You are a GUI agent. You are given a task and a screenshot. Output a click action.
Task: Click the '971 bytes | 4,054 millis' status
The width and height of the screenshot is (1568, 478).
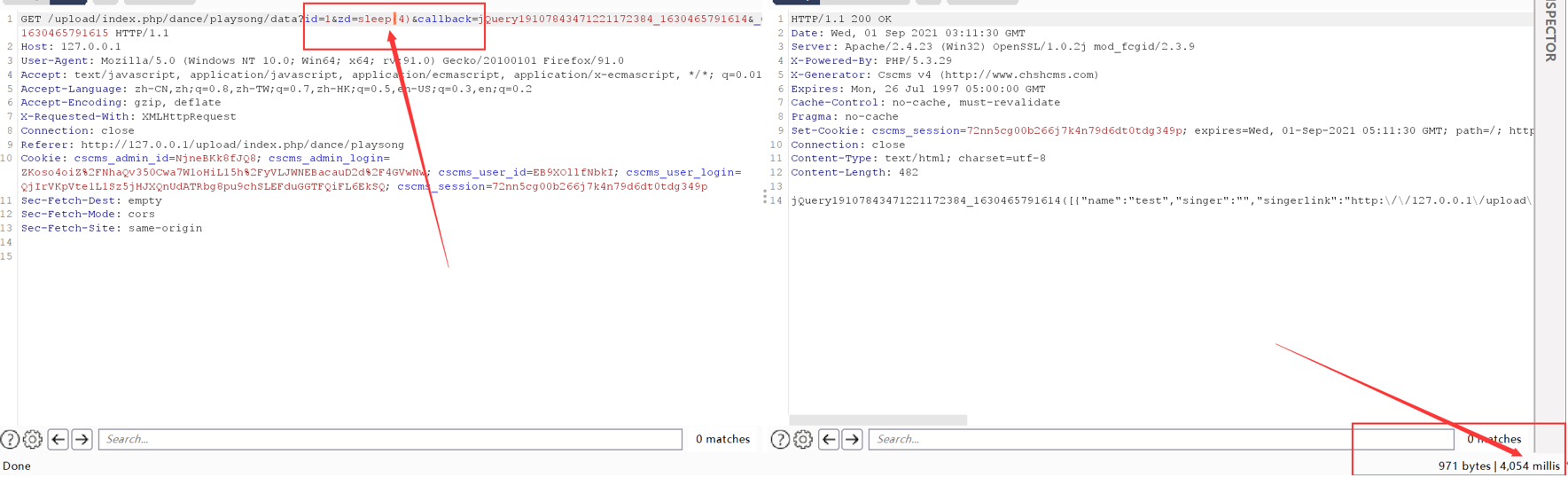[x=1499, y=466]
